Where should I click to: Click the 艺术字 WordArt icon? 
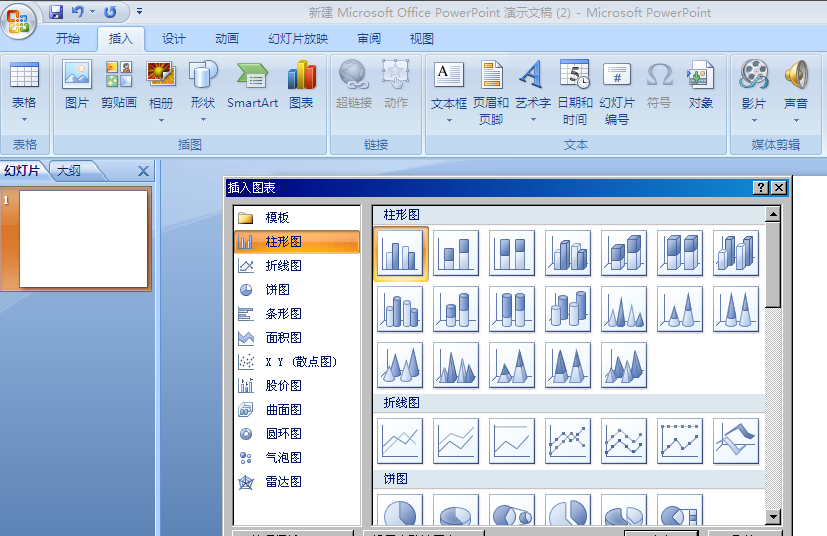coord(533,74)
